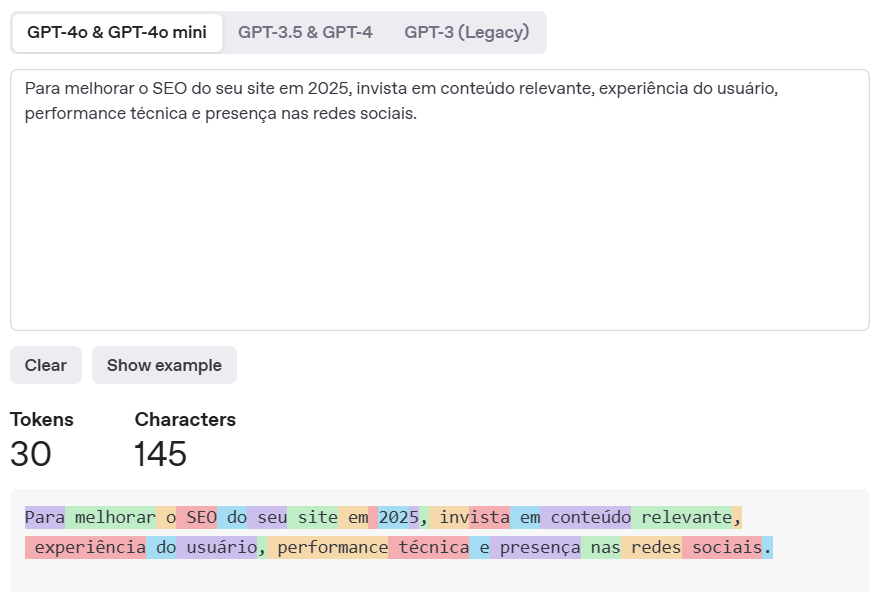Select the red 'sociais' token
Screen dimensions: 877x592
tap(724, 548)
